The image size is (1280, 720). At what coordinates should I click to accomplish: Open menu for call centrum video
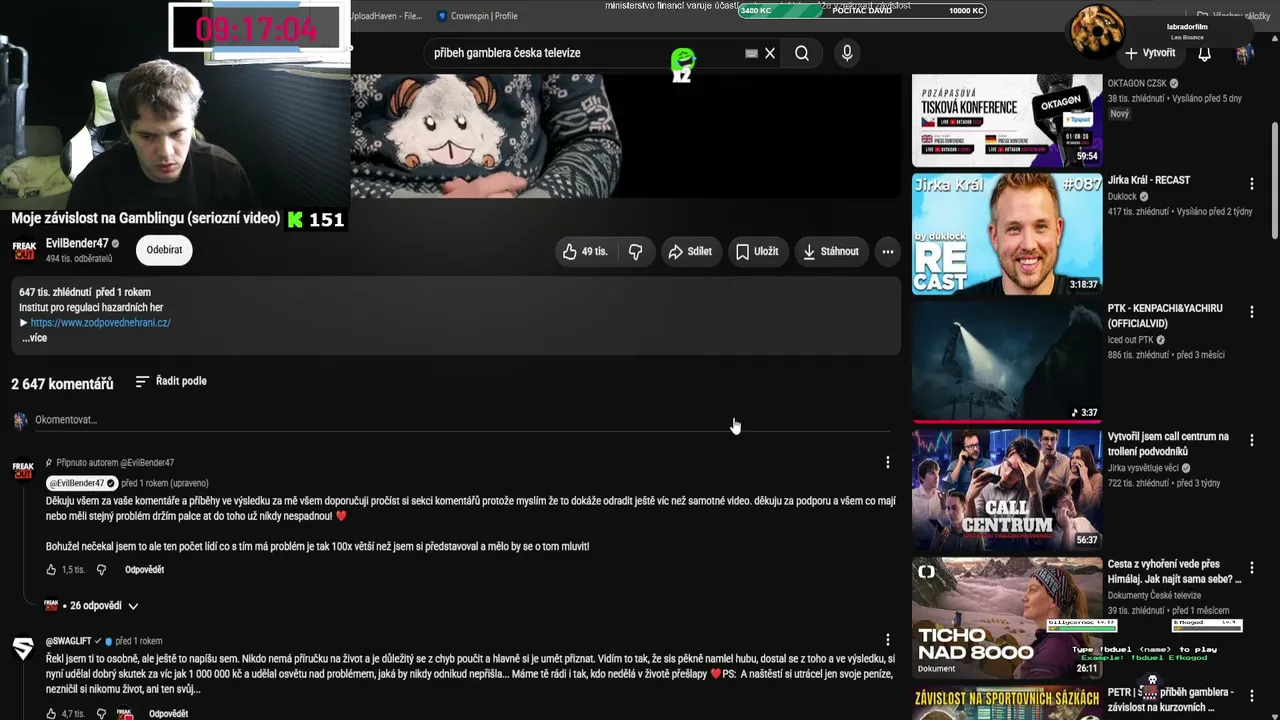pos(1251,441)
